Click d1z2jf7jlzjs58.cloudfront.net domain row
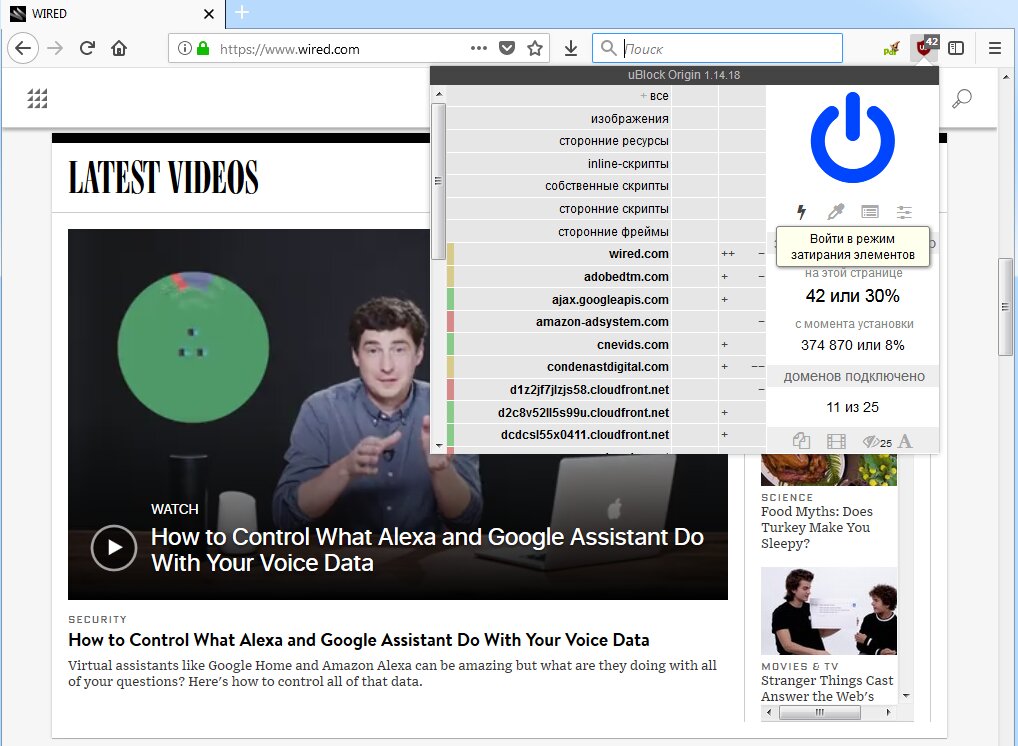The height and width of the screenshot is (746, 1018). [x=558, y=390]
